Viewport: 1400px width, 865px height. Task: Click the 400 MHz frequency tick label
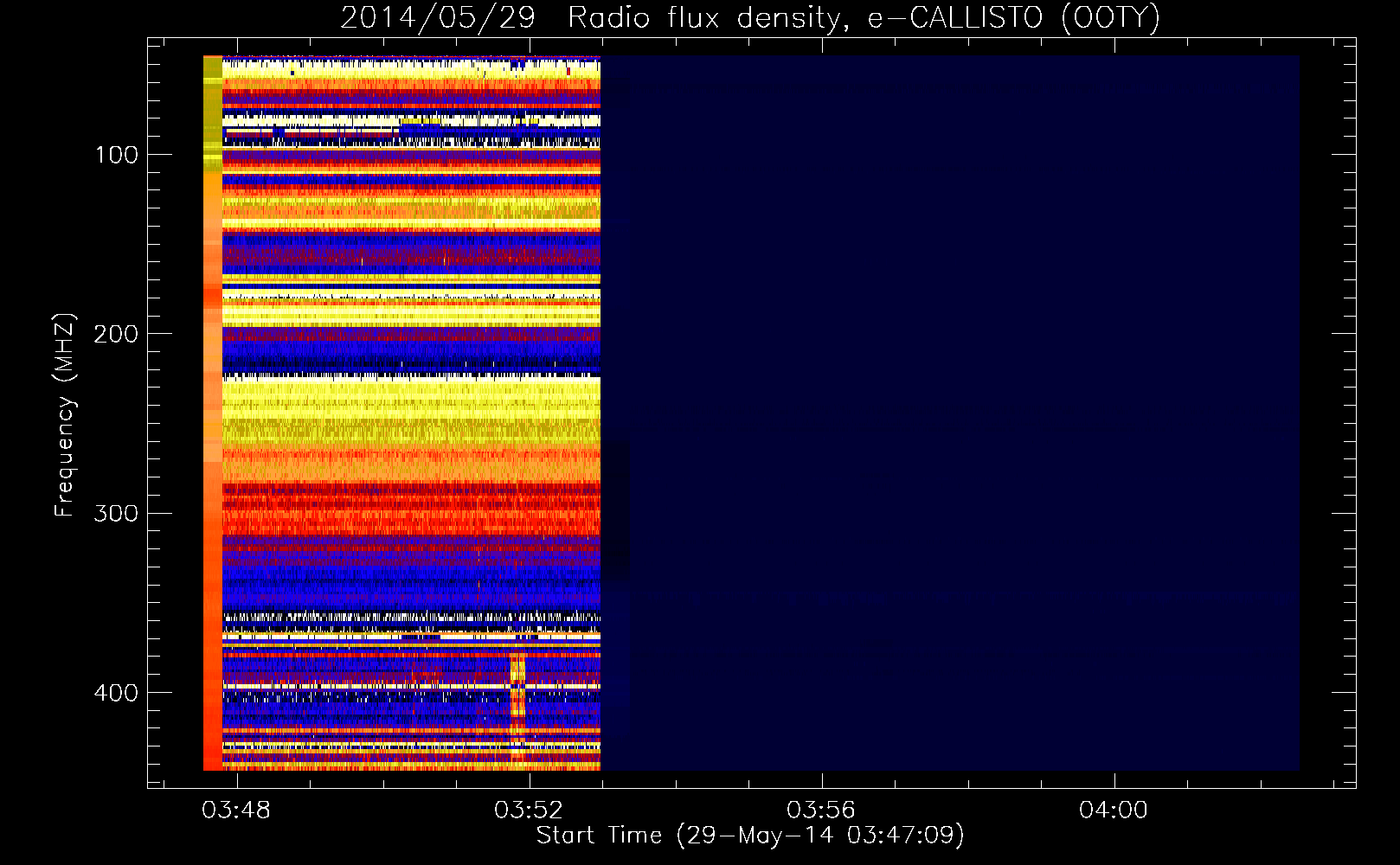pos(117,693)
